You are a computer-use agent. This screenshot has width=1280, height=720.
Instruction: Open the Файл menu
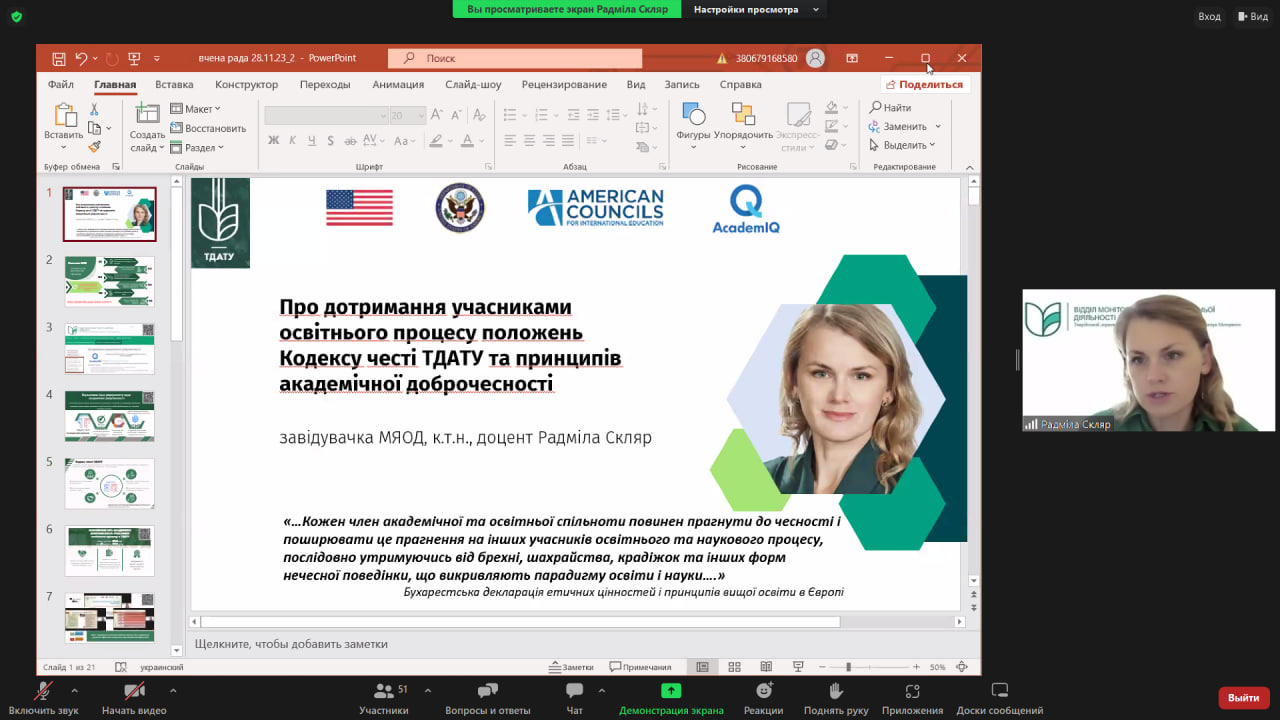click(60, 85)
